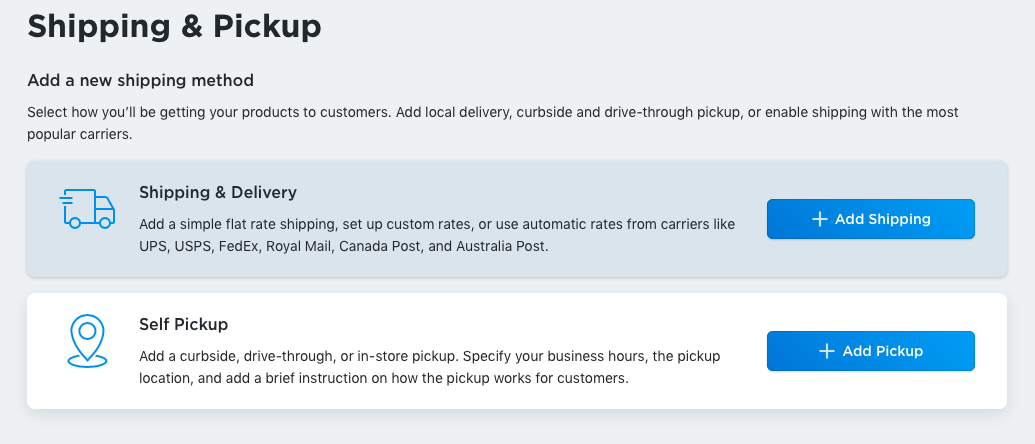Screen dimensions: 1035x444
Task: Select the Self Pickup title
Action: [x=183, y=324]
